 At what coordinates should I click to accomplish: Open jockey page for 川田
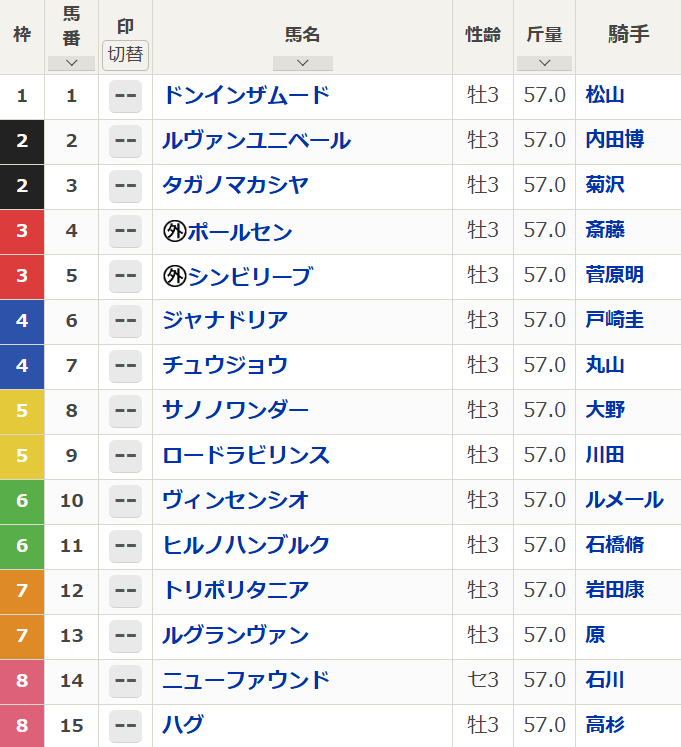pos(605,455)
